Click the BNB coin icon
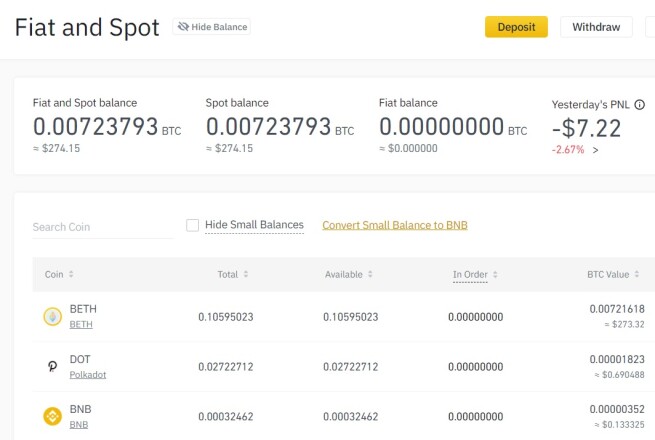The height and width of the screenshot is (440, 655). 53,416
